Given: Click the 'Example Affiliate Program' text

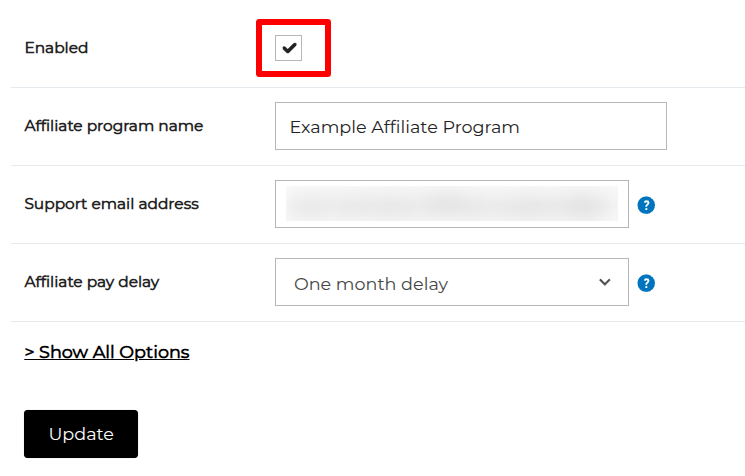Looking at the screenshot, I should pyautogui.click(x=404, y=127).
